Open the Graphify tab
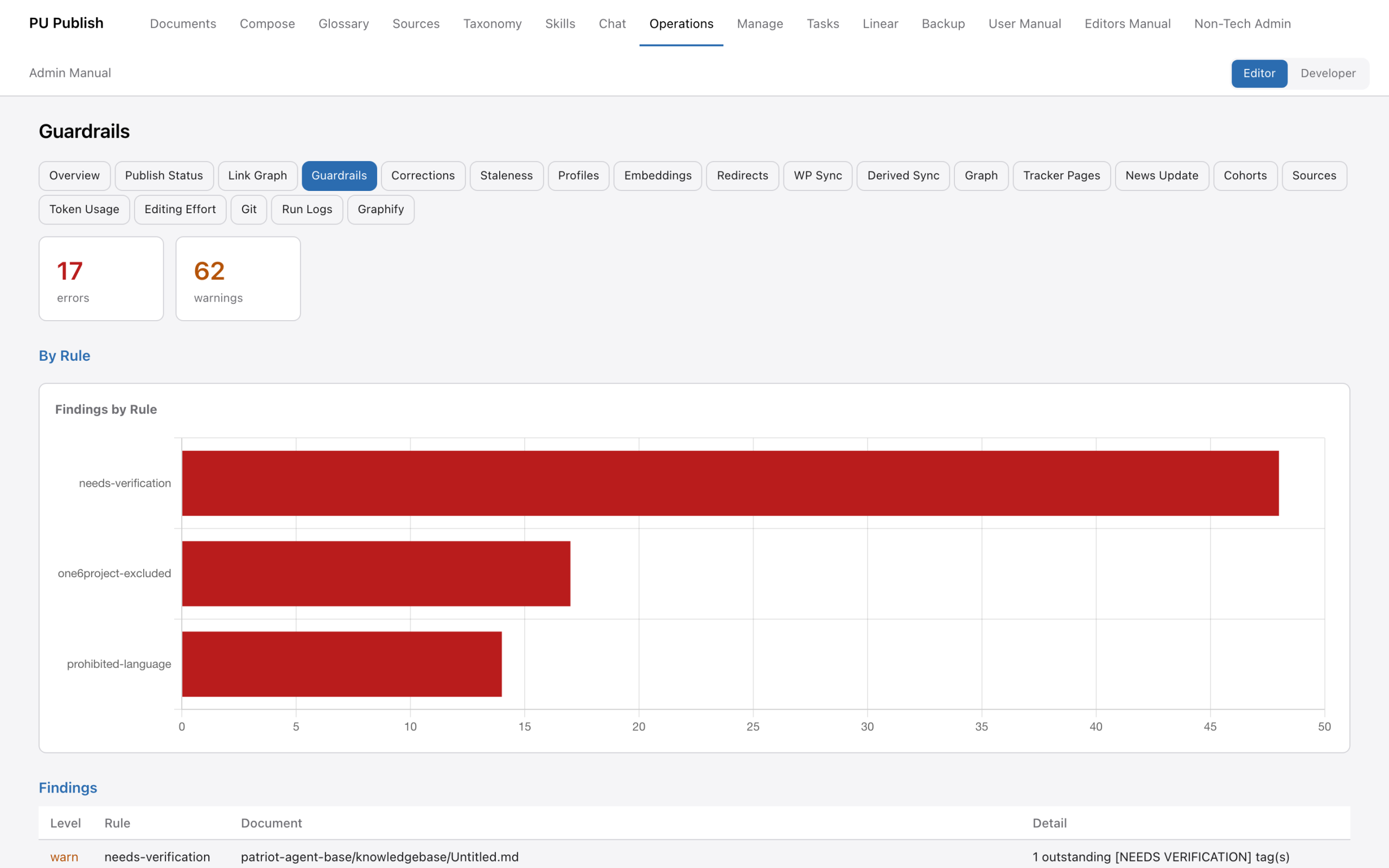The width and height of the screenshot is (1389, 868). pos(381,209)
